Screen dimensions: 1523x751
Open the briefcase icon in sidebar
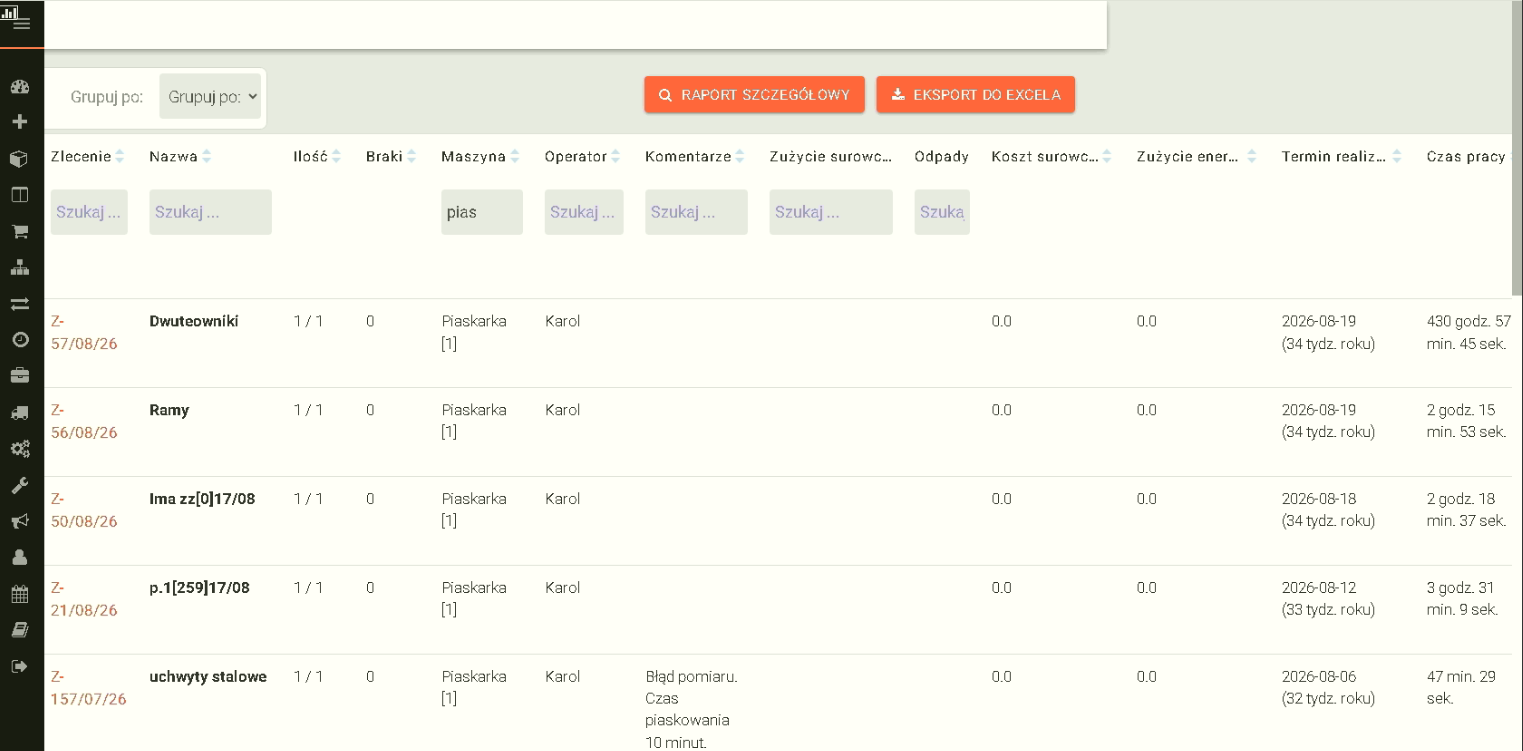[x=19, y=376]
